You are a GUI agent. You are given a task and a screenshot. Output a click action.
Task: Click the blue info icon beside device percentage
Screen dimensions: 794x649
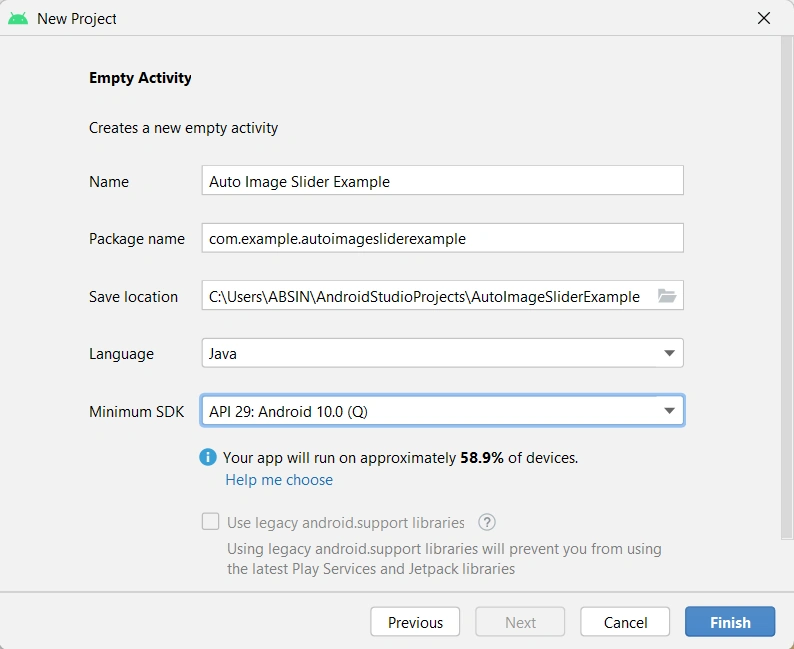208,457
